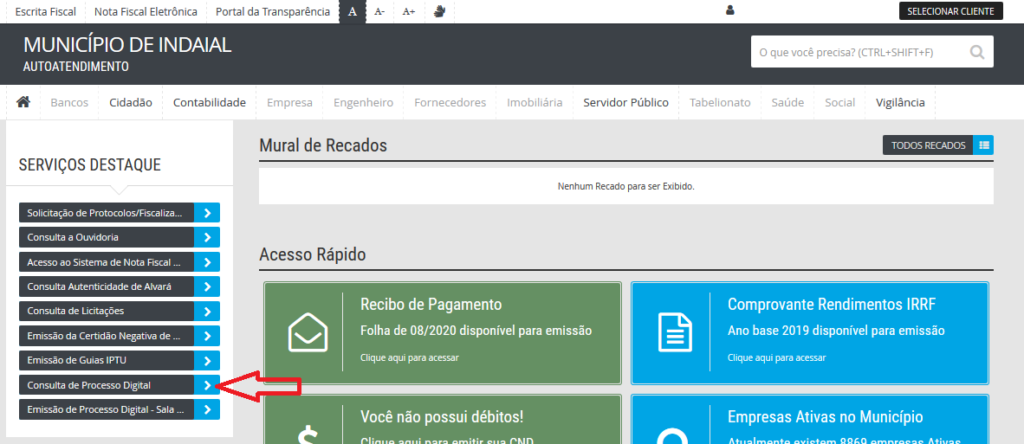Click the list icon beside Todos Recados

click(984, 145)
